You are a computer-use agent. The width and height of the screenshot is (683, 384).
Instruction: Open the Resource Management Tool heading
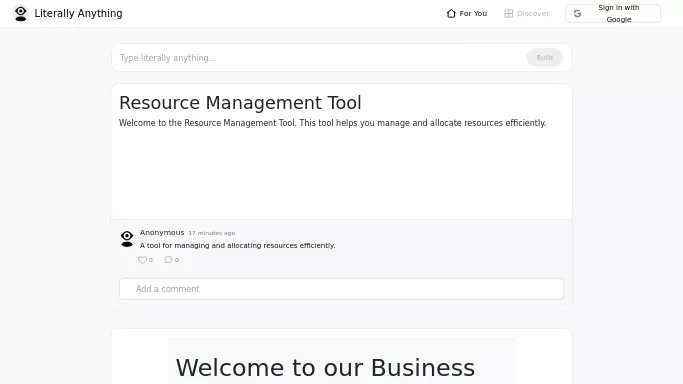click(240, 103)
